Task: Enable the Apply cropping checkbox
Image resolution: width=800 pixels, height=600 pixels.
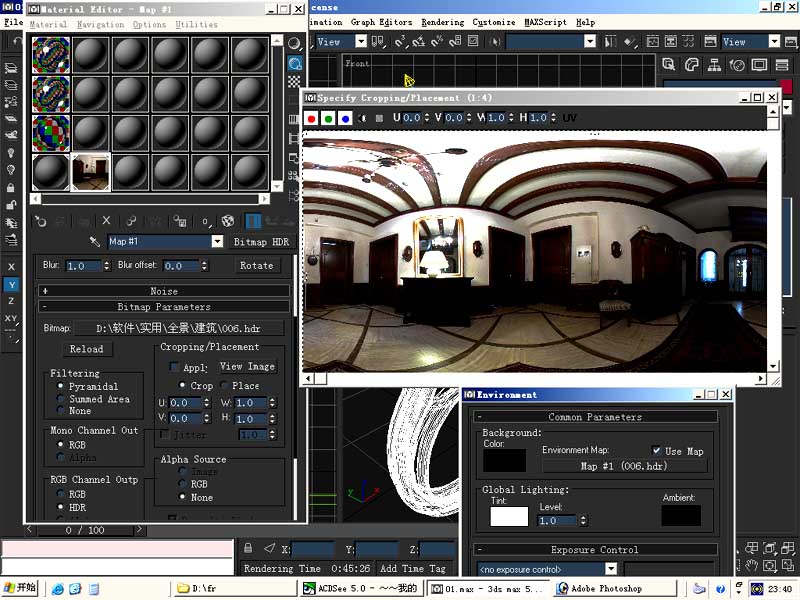Action: 174,367
